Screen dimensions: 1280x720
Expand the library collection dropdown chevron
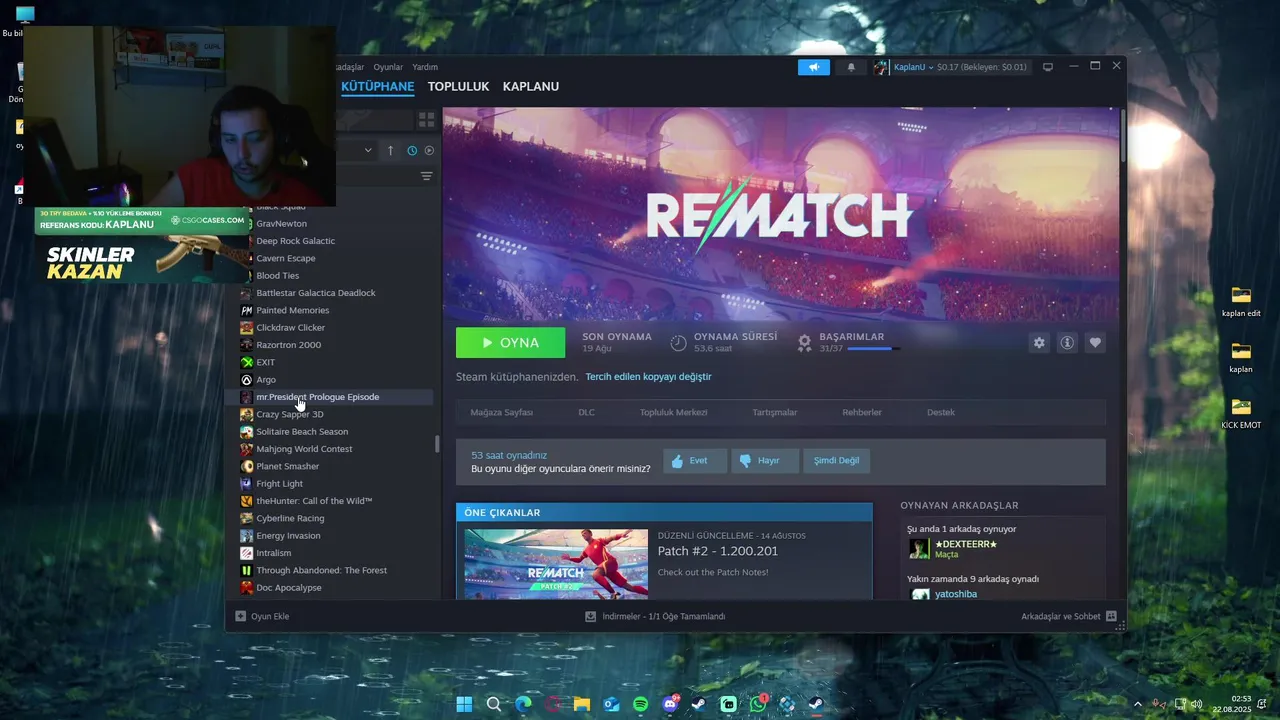coord(368,150)
